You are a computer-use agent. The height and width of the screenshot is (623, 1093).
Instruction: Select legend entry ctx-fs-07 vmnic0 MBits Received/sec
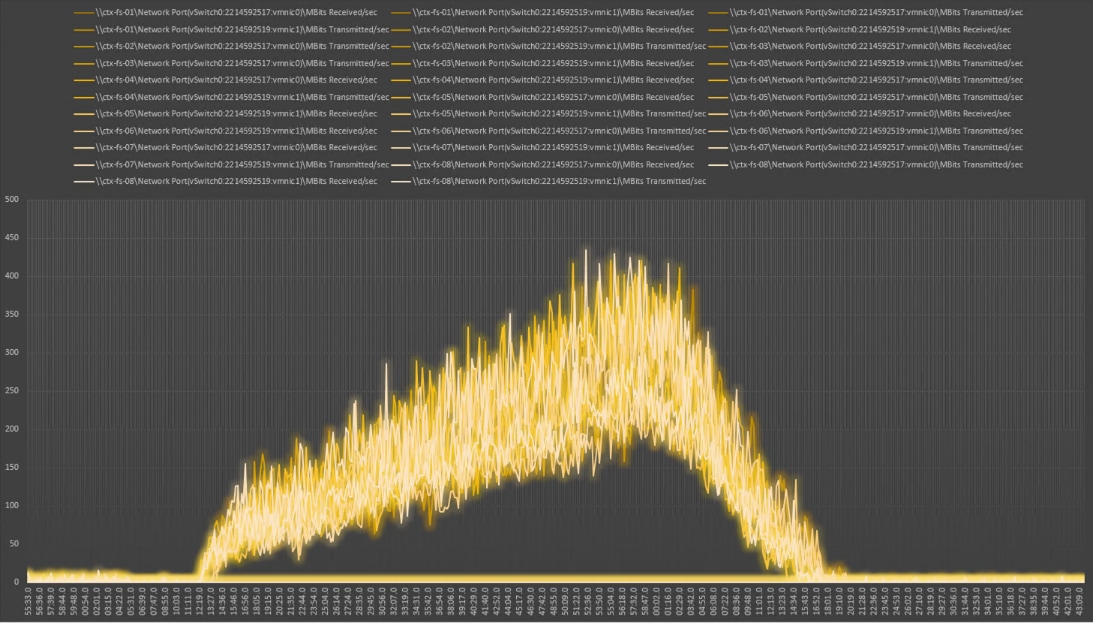click(225, 147)
